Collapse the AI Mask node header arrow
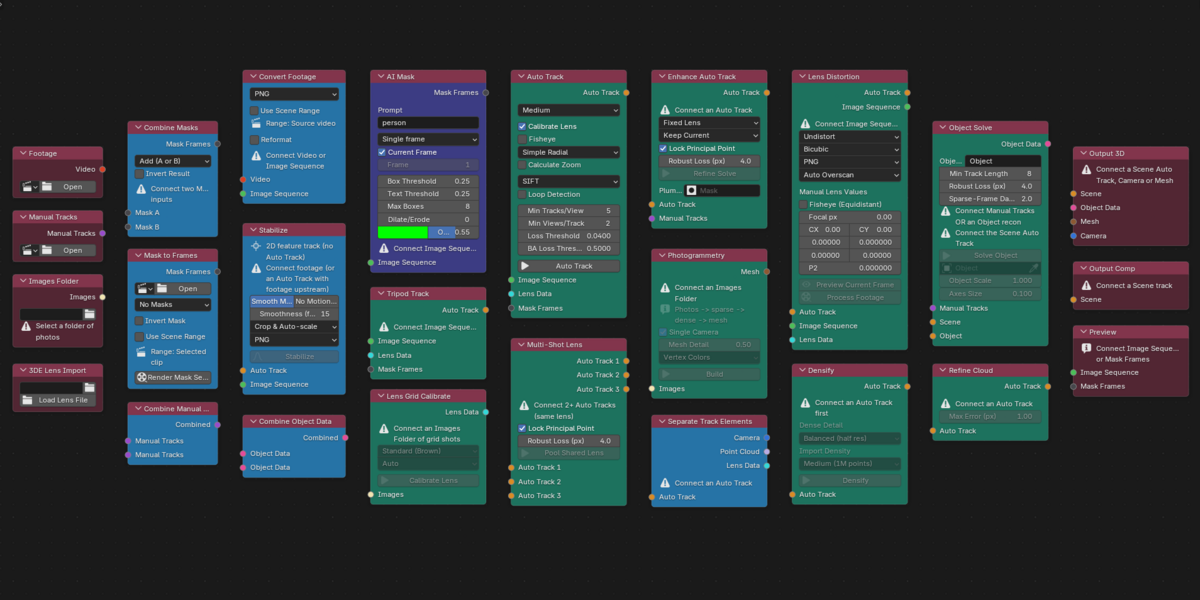1200x600 pixels. tap(378, 76)
